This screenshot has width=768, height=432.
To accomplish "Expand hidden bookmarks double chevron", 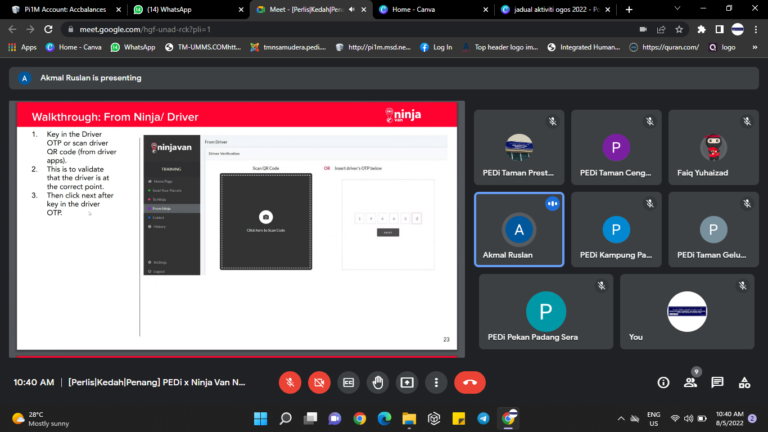I will [755, 47].
